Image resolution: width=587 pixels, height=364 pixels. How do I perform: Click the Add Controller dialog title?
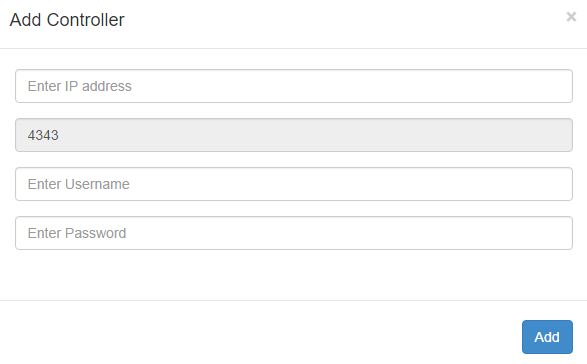click(x=67, y=20)
